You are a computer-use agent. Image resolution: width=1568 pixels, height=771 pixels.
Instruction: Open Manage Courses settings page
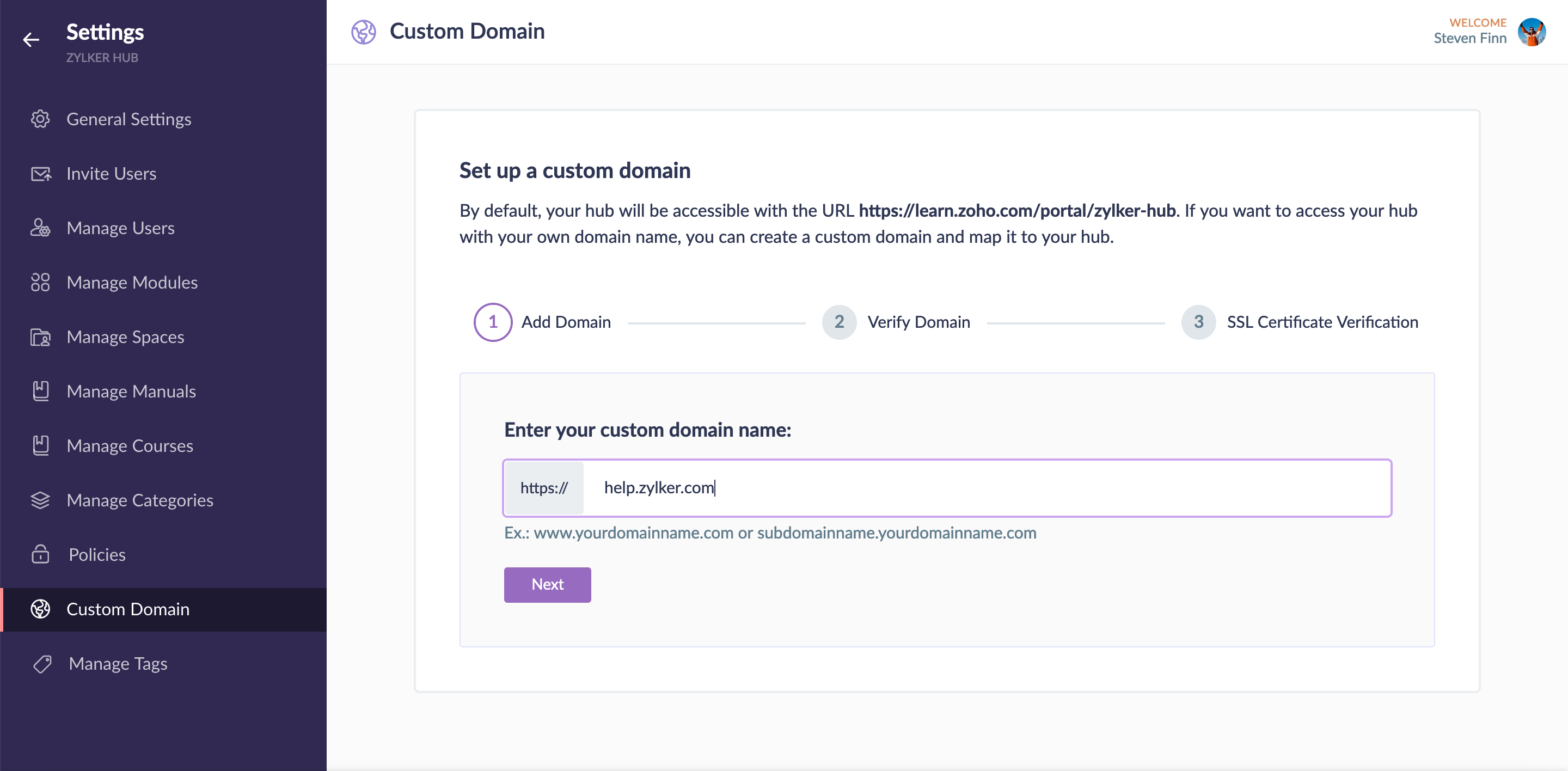(130, 446)
